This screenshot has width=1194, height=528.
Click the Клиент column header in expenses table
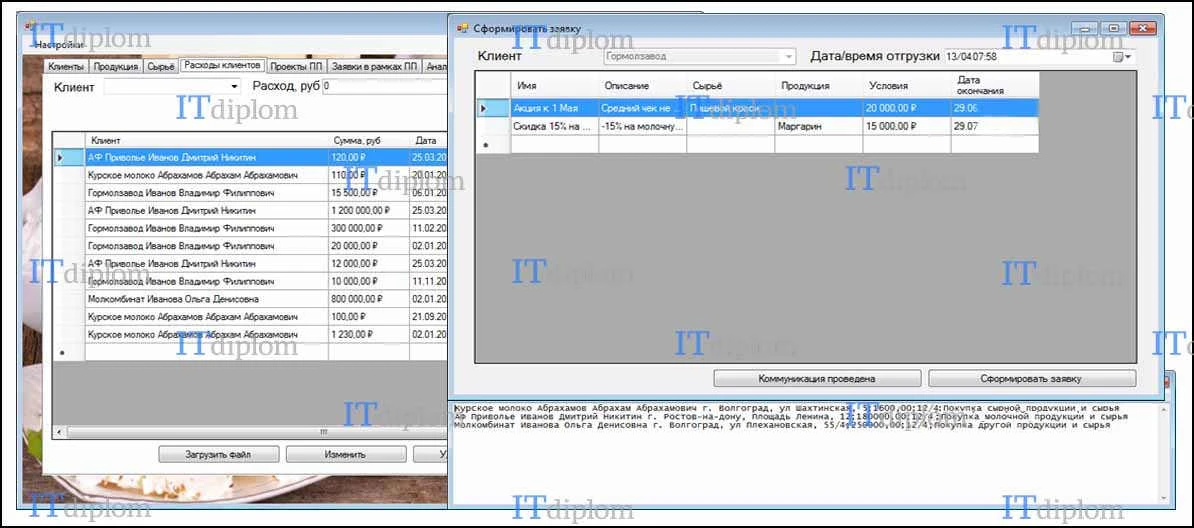point(206,140)
